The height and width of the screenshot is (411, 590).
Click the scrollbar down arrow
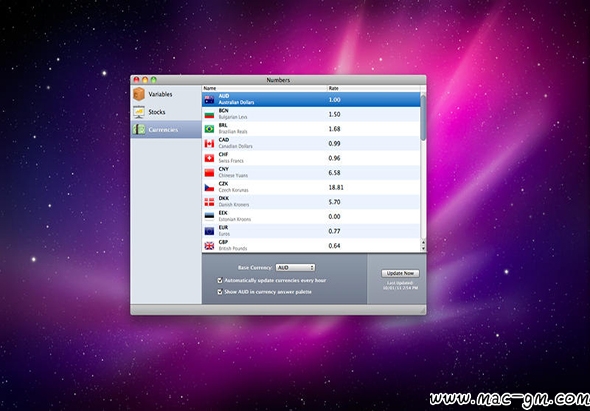coord(423,249)
